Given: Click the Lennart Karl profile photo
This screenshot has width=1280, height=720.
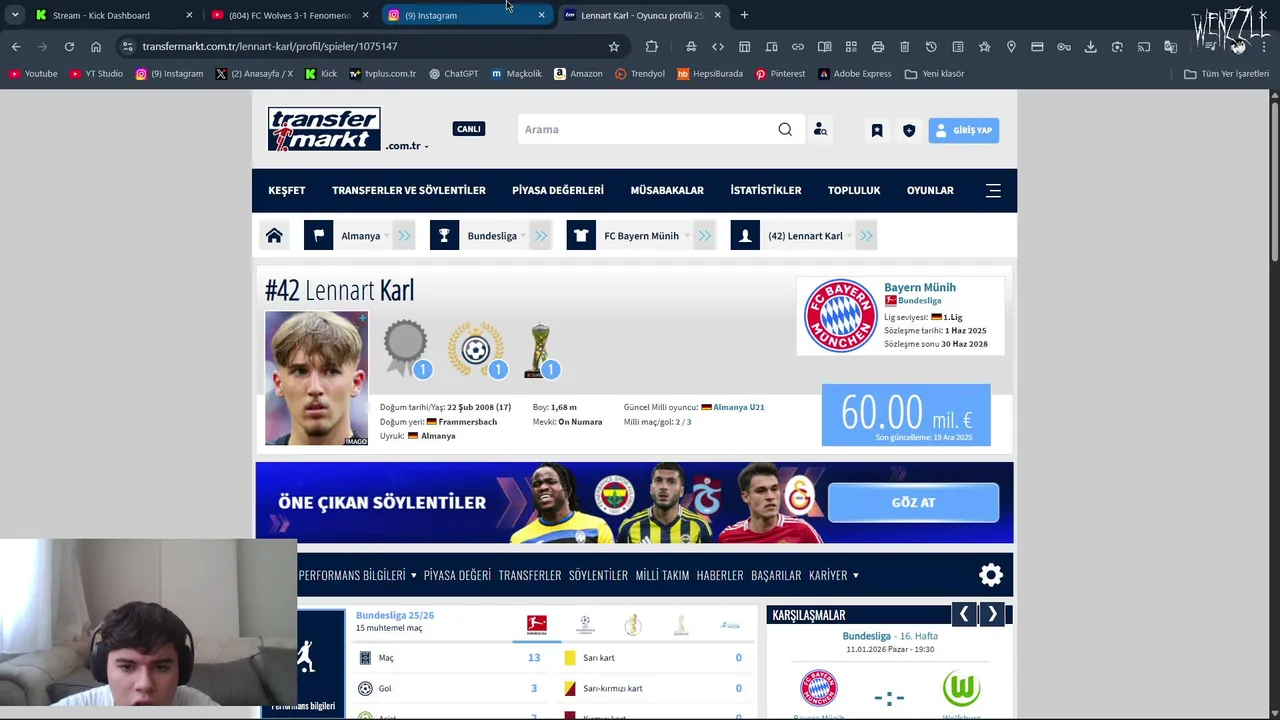Looking at the screenshot, I should click(316, 378).
